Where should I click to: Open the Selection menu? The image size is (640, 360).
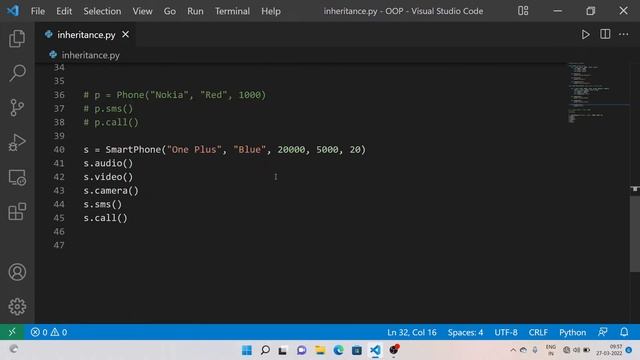102,11
